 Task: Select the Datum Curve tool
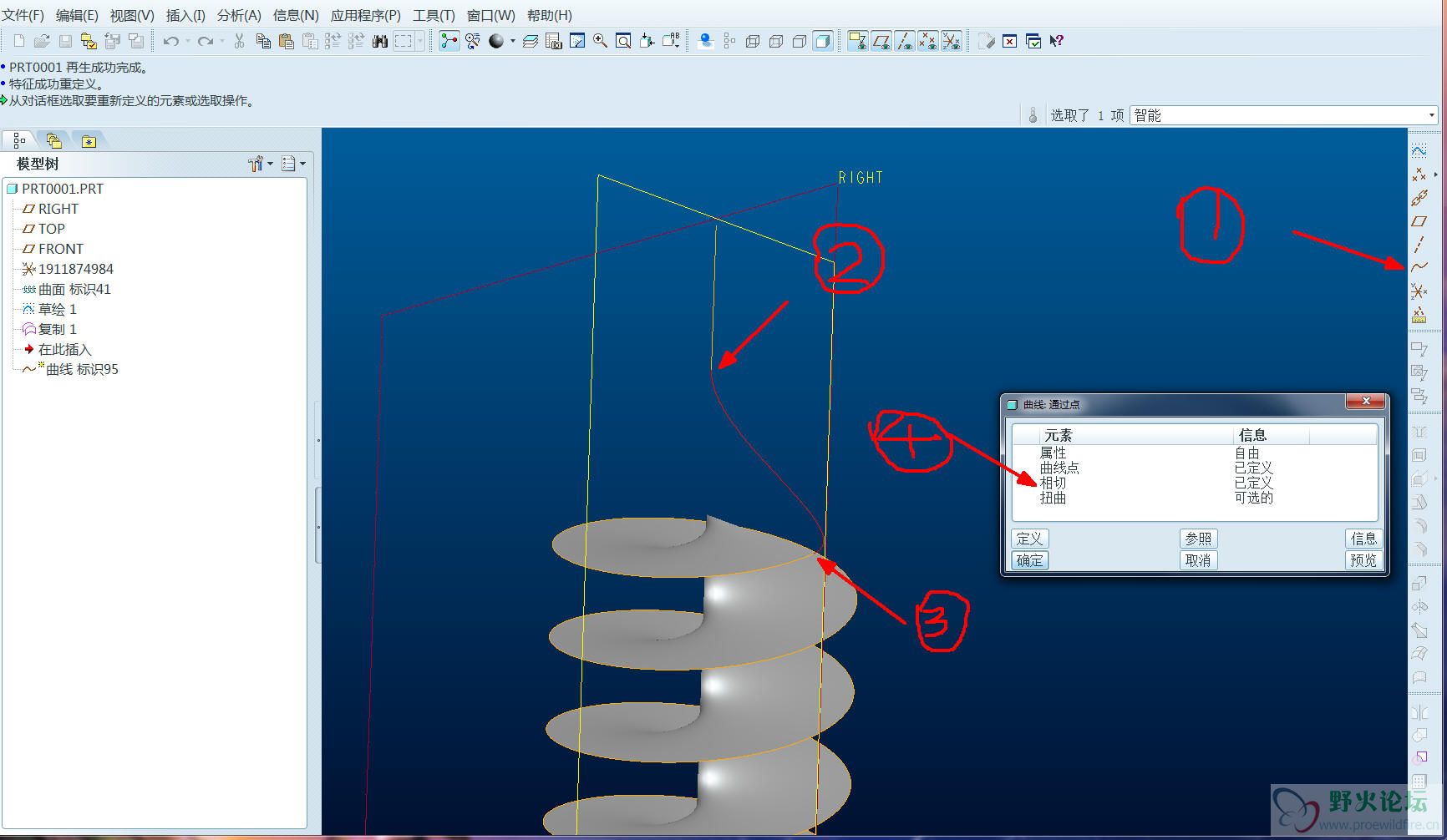click(x=1419, y=268)
